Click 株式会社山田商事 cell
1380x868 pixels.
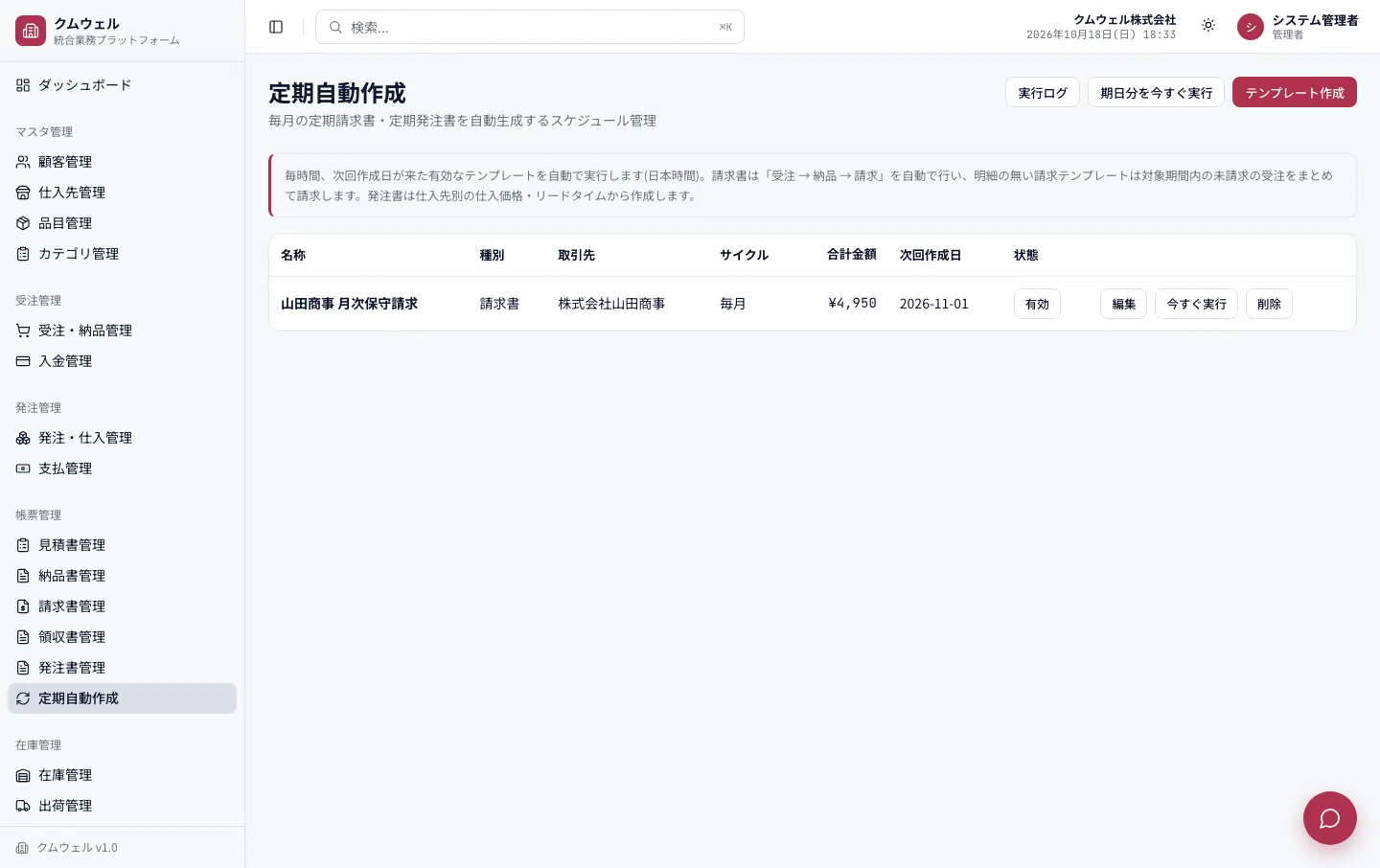tap(611, 304)
